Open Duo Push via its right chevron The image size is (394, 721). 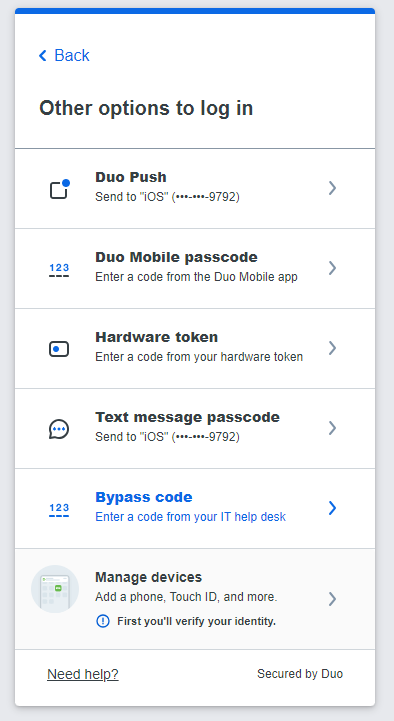332,188
